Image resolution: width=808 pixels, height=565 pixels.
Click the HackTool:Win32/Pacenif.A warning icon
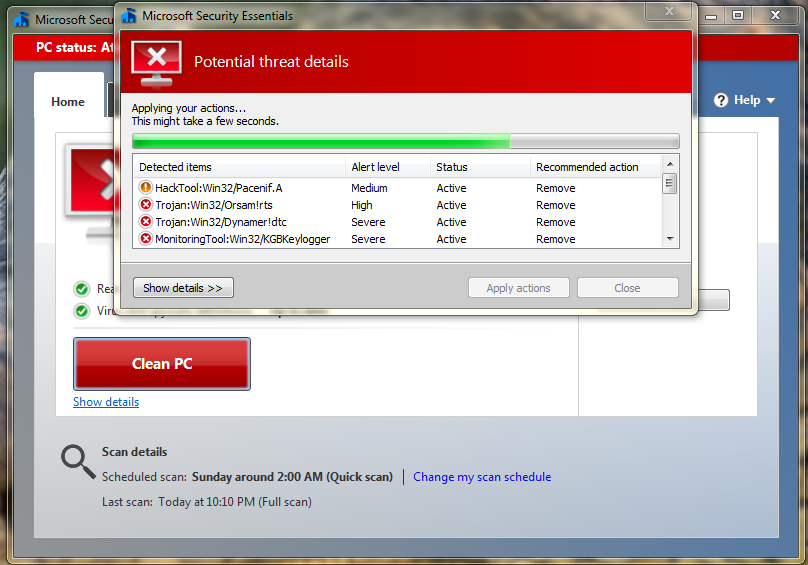pos(146,187)
